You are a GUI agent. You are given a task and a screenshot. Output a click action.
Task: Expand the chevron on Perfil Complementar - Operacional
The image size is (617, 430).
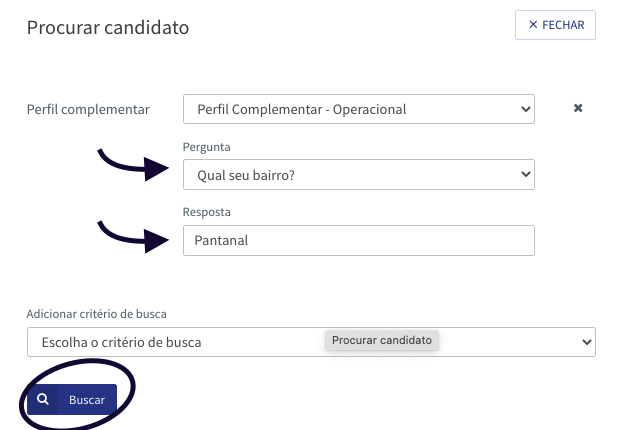[x=525, y=109]
